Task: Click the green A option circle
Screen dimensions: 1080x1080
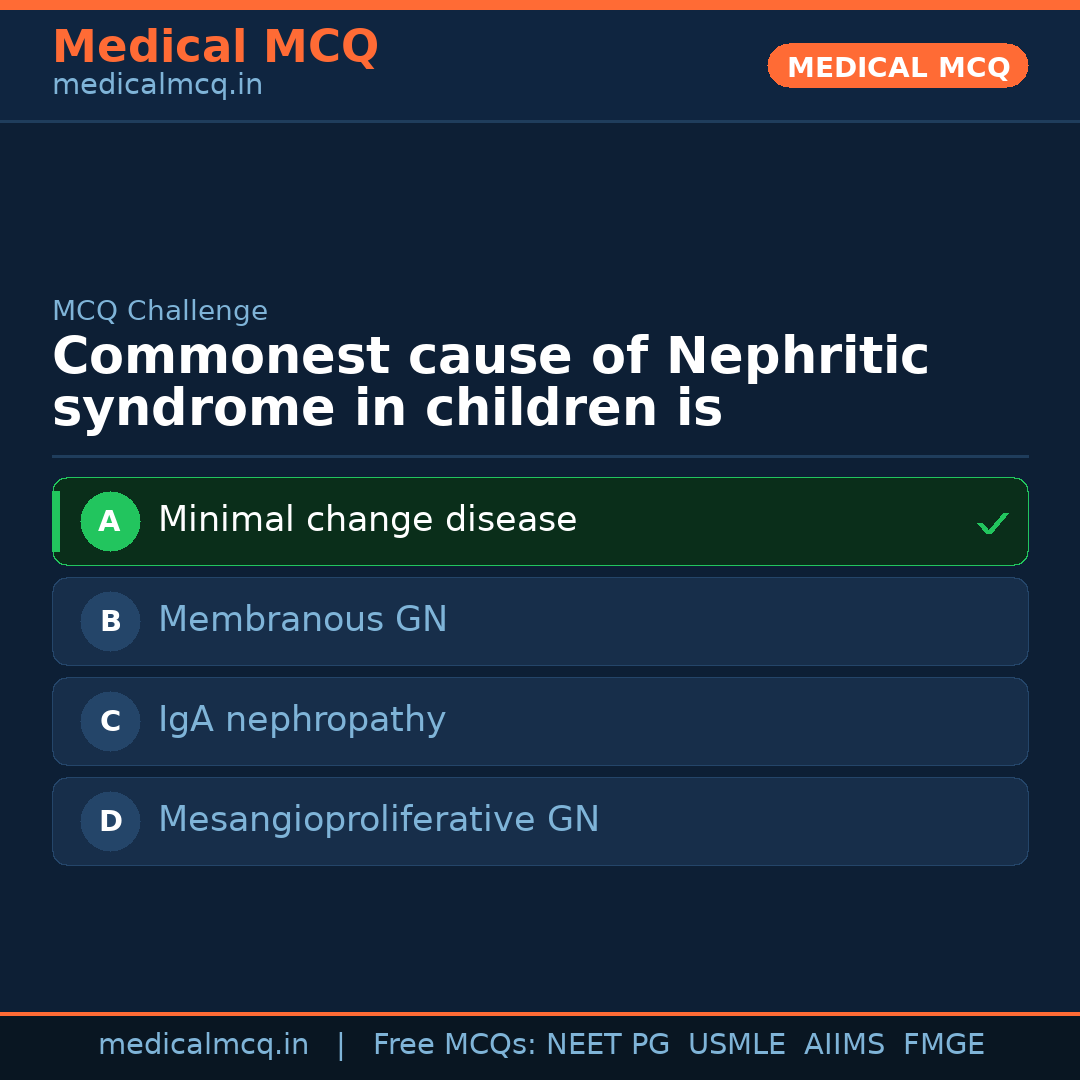Action: click(110, 521)
